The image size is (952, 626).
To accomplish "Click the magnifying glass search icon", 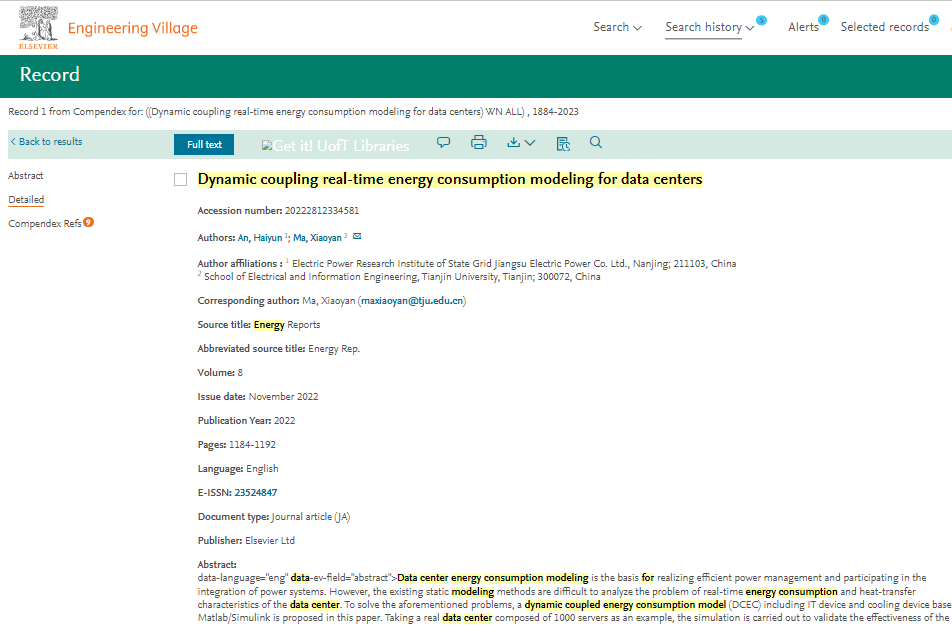I will (596, 143).
